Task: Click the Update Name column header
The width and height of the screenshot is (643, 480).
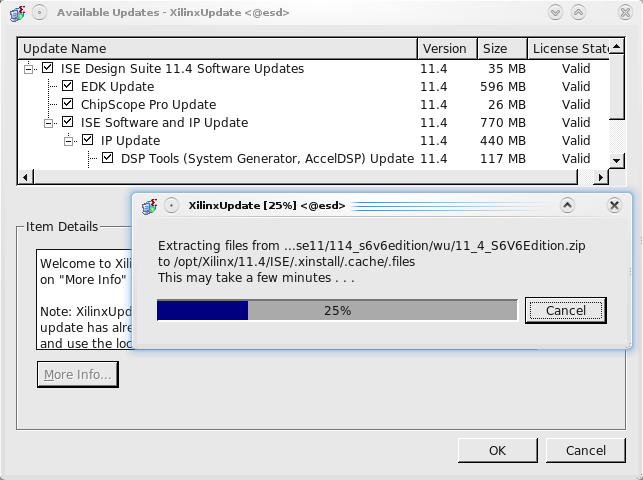Action: tap(217, 49)
